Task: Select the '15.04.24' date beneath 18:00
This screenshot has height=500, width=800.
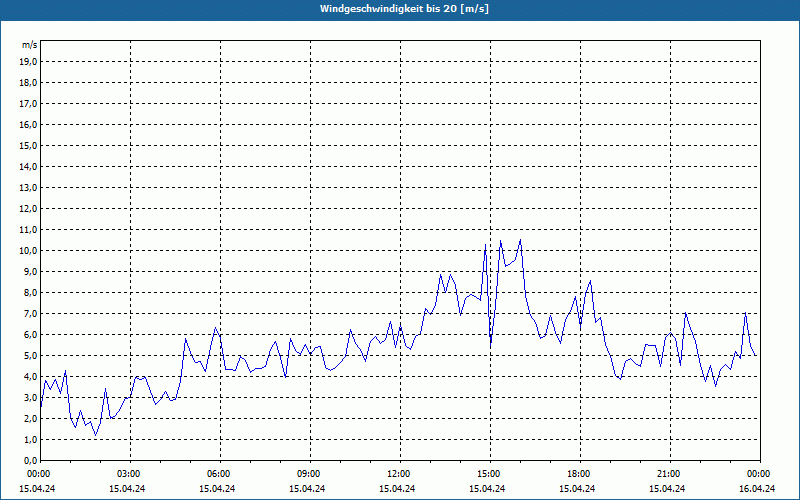Action: click(577, 488)
